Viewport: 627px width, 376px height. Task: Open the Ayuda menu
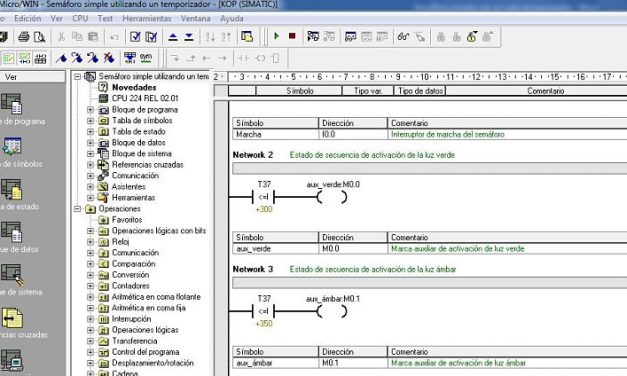click(x=232, y=18)
